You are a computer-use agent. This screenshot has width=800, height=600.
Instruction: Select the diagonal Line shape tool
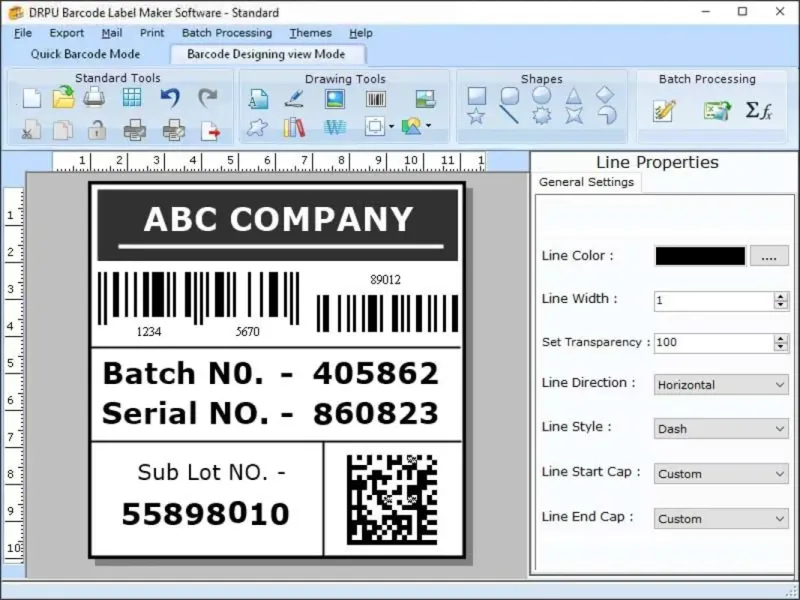509,115
